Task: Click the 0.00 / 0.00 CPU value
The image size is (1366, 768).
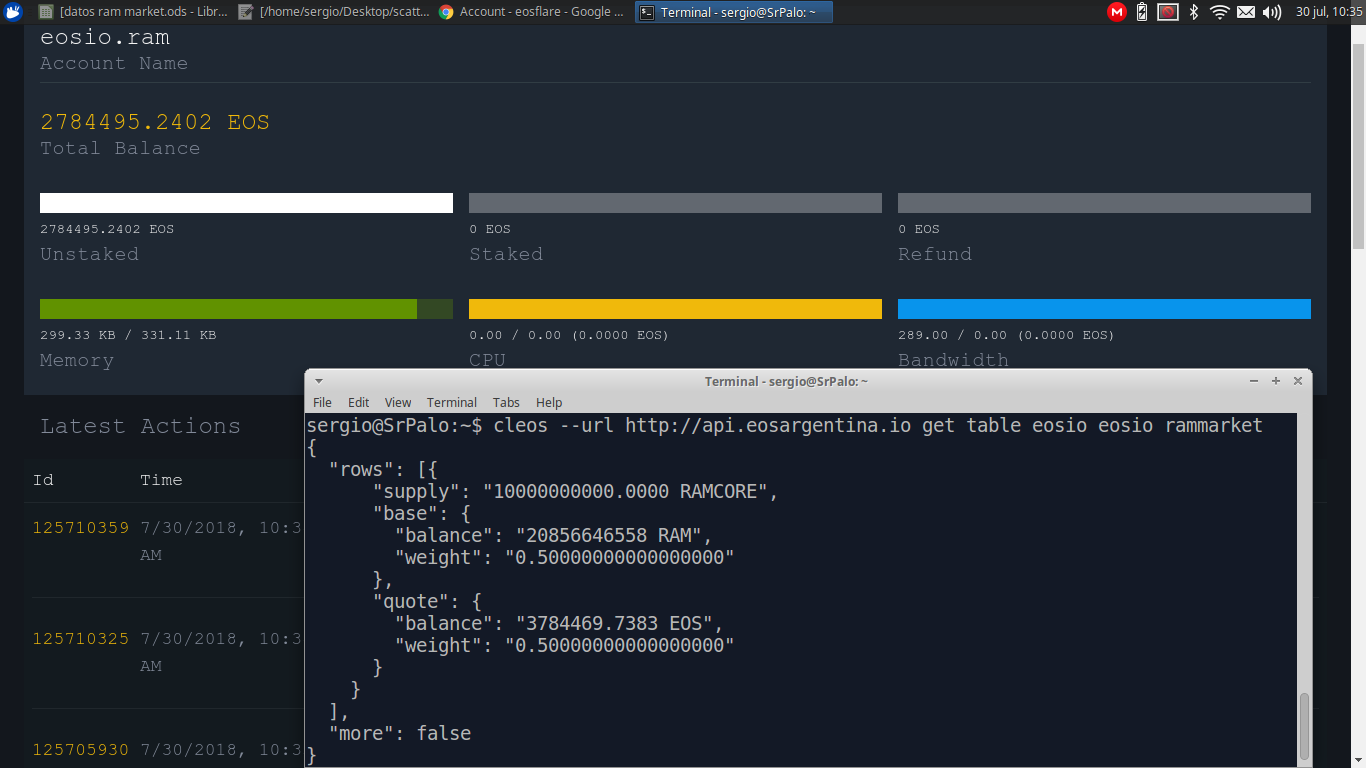Action: [569, 335]
